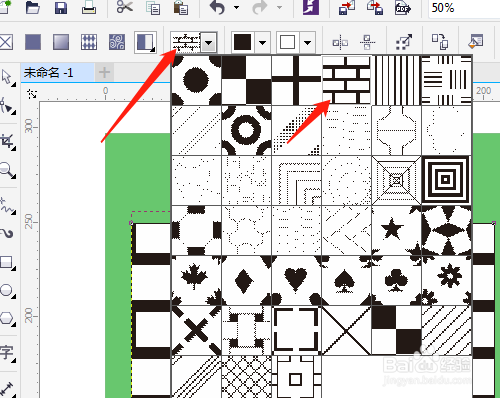500x398 pixels.
Task: Click the grayed redo arrow
Action: pyautogui.click(x=260, y=7)
